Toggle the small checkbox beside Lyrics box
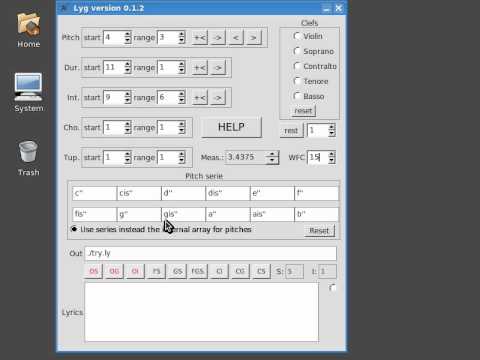 332,287
